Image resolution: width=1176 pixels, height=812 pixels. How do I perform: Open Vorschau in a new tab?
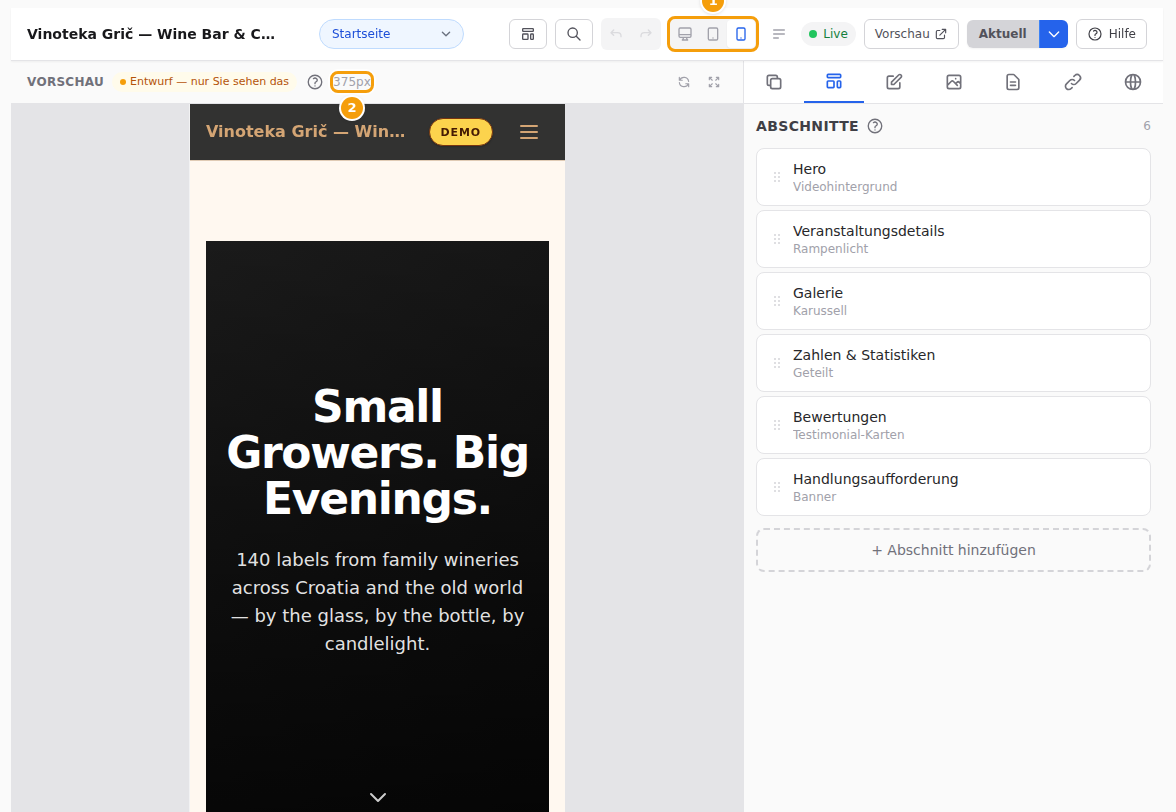coord(911,34)
